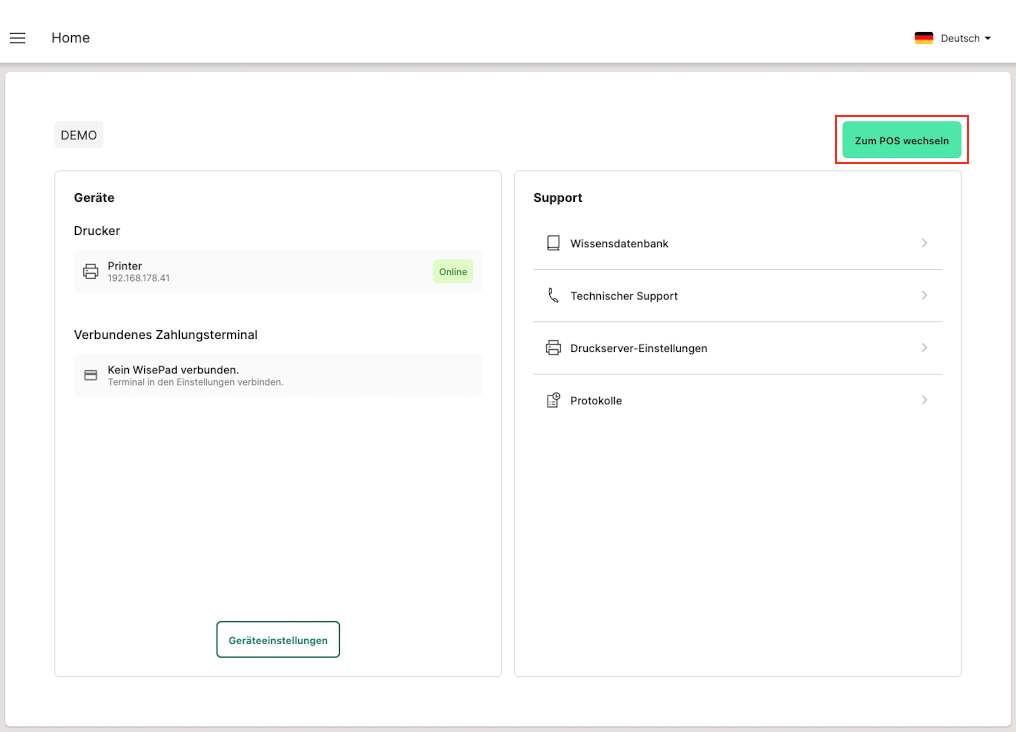Select the Protokolle support entry

[x=596, y=401]
